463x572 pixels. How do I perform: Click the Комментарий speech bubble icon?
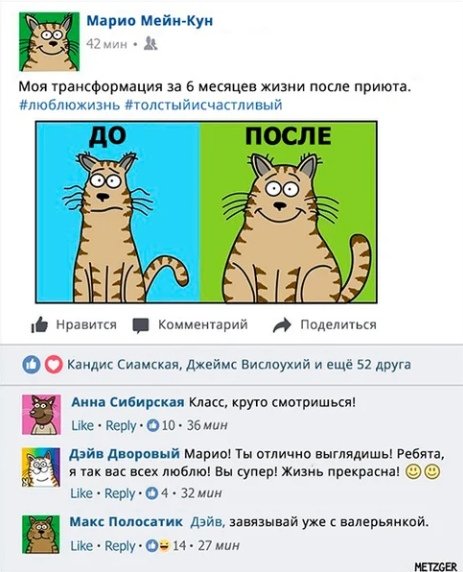[x=140, y=325]
